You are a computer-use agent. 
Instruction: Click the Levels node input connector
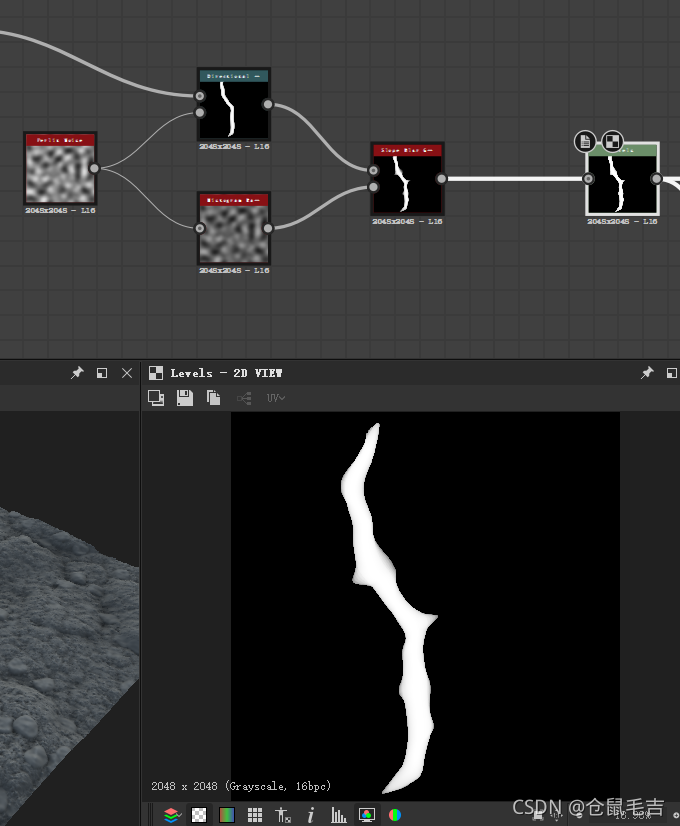click(588, 179)
